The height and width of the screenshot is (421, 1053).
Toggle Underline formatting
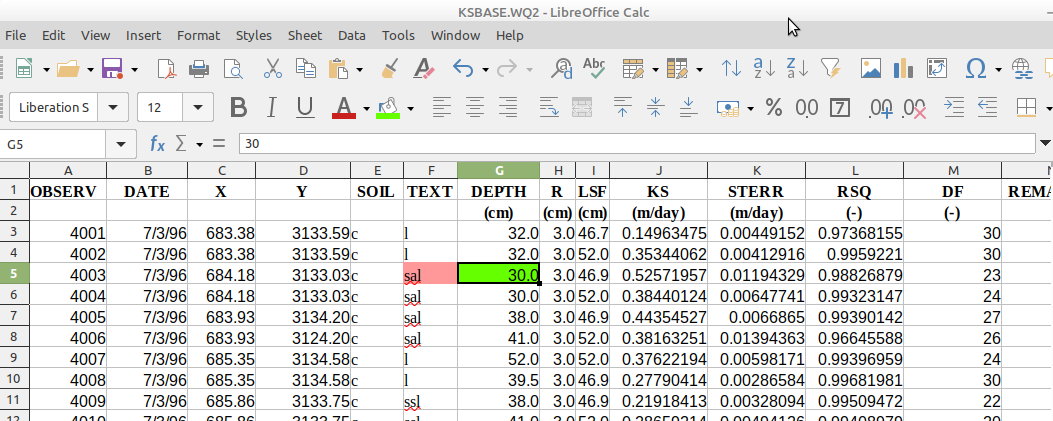(305, 107)
